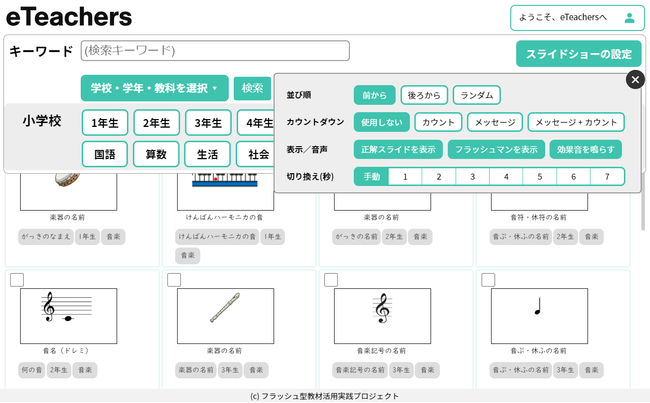Image resolution: width=650 pixels, height=403 pixels.
Task: Close the slideshow settings popup
Action: (635, 80)
